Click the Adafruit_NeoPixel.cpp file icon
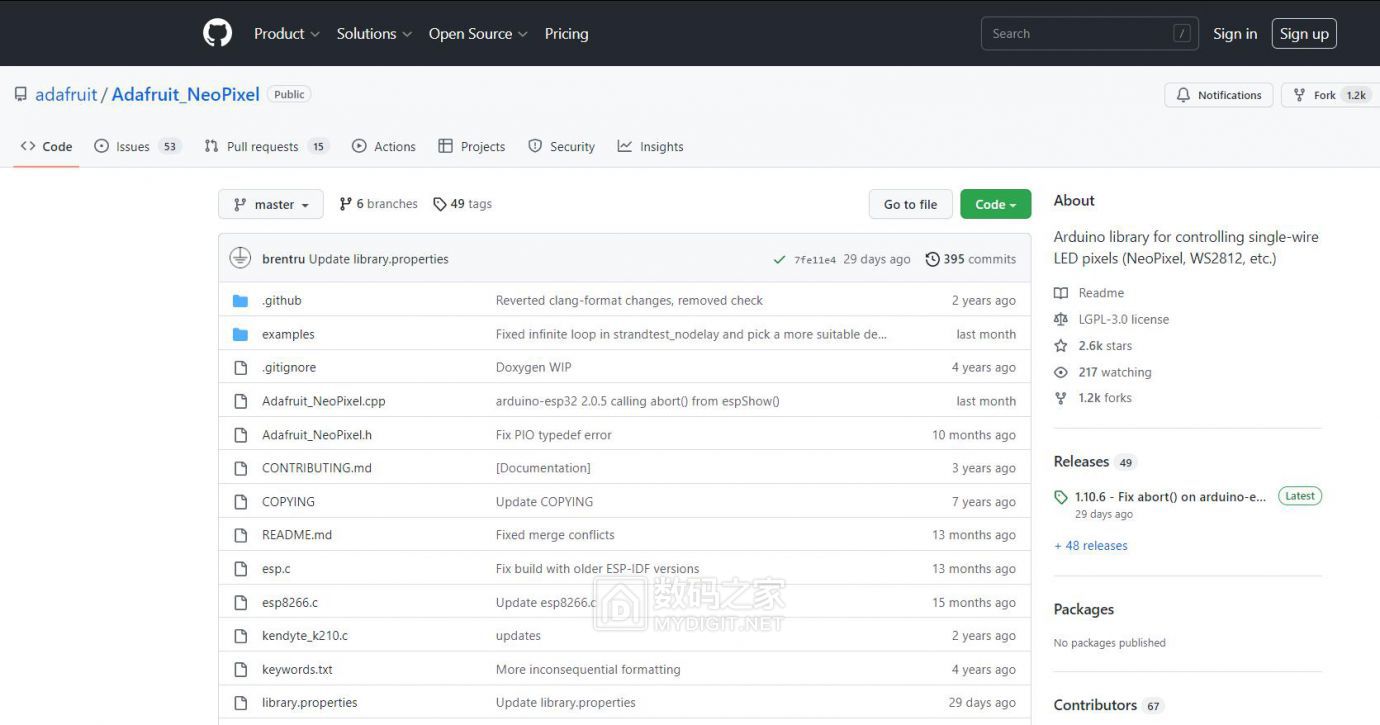 240,401
